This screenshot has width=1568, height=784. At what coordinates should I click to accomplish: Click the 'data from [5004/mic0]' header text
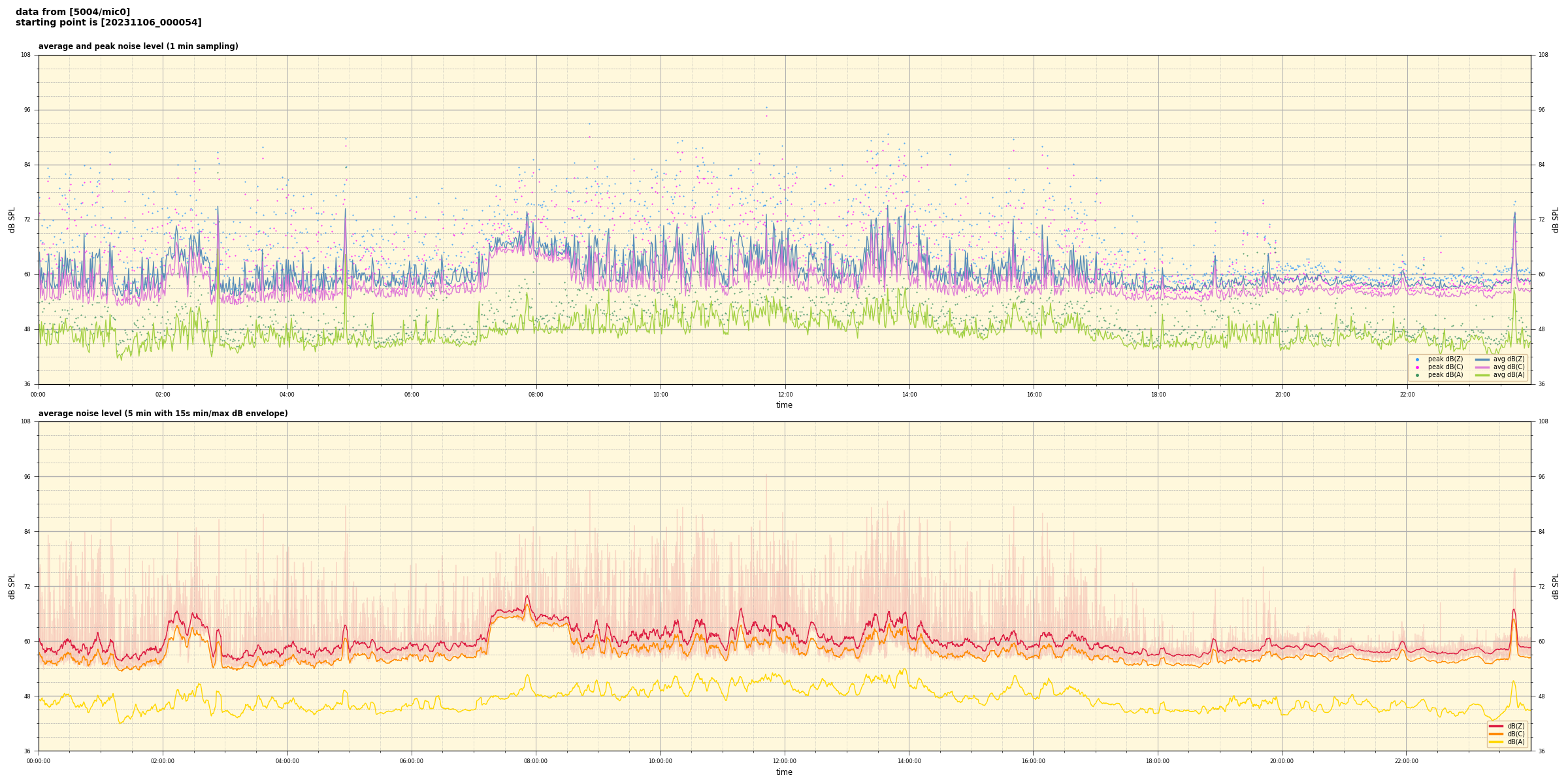coord(73,12)
